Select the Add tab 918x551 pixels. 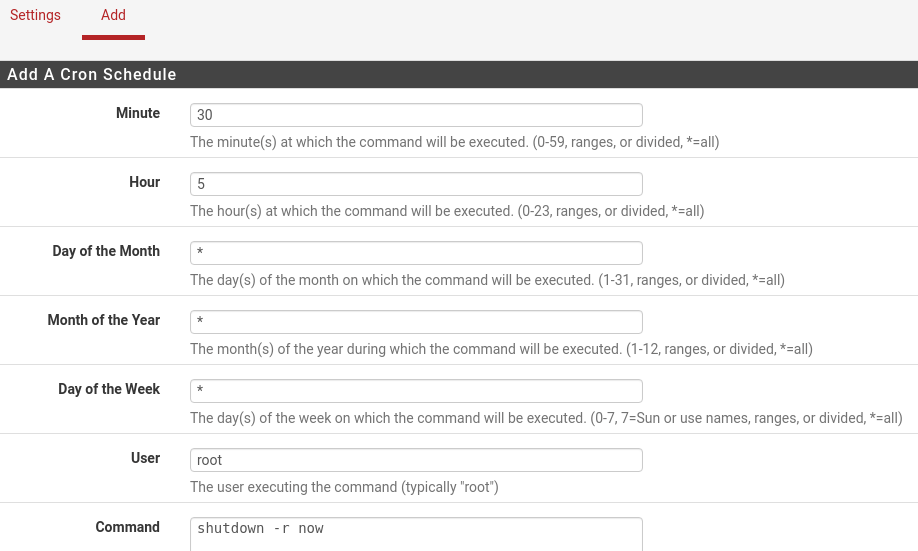click(x=113, y=16)
